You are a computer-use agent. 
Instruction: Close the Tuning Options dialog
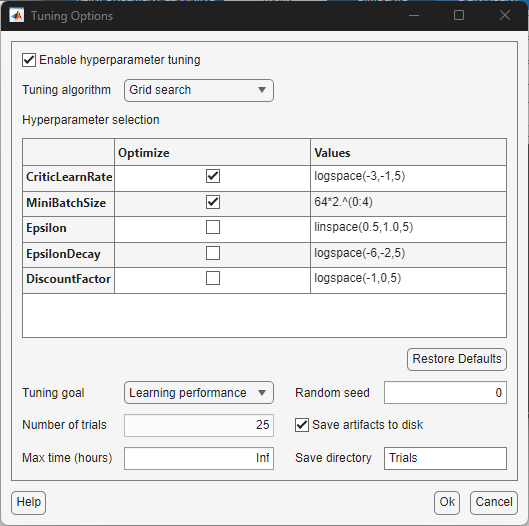[x=505, y=15]
